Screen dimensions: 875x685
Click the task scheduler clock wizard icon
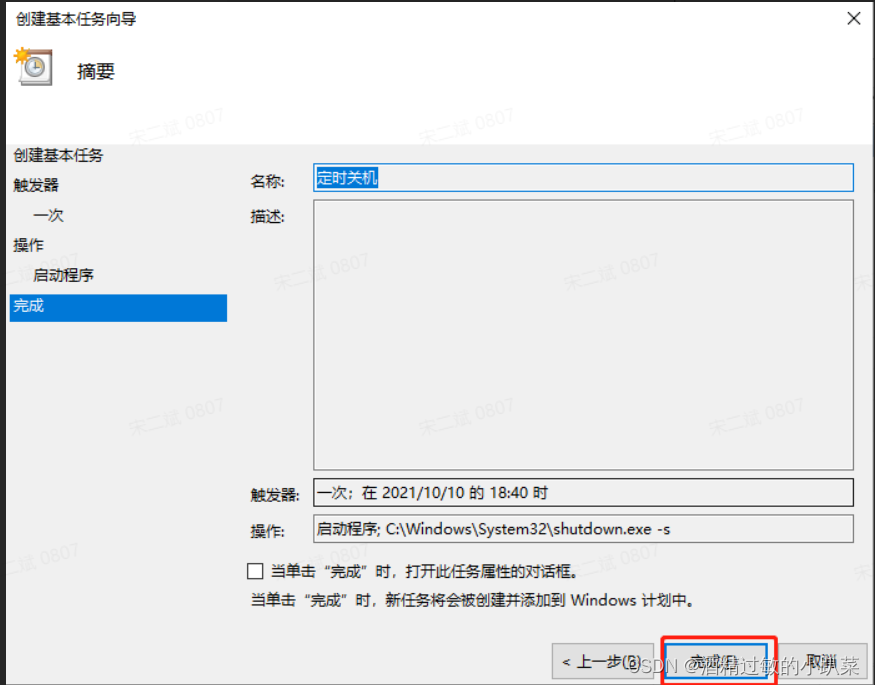(35, 66)
